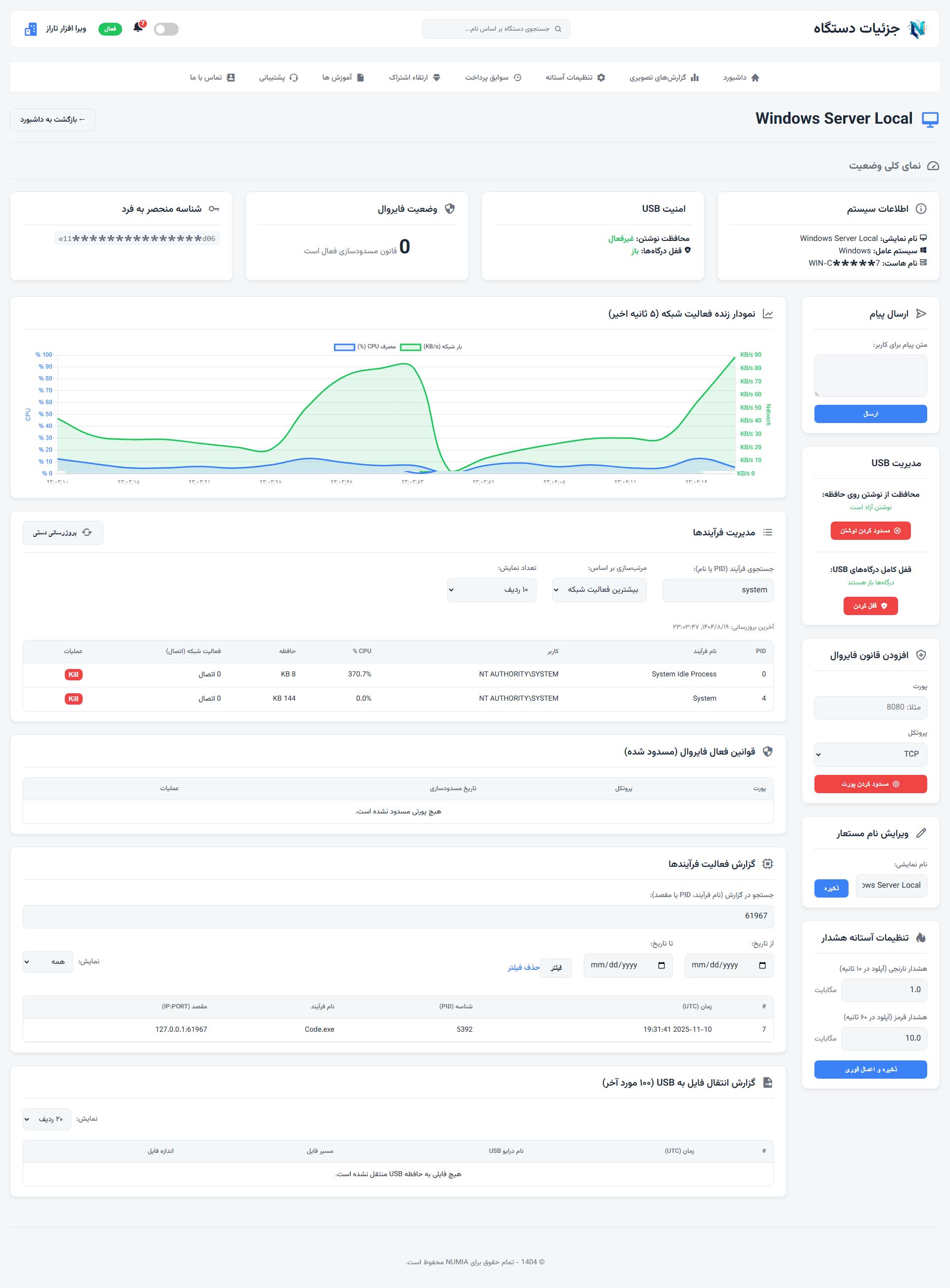Open the داشبورد menu item
950x1288 pixels.
pyautogui.click(x=742, y=77)
